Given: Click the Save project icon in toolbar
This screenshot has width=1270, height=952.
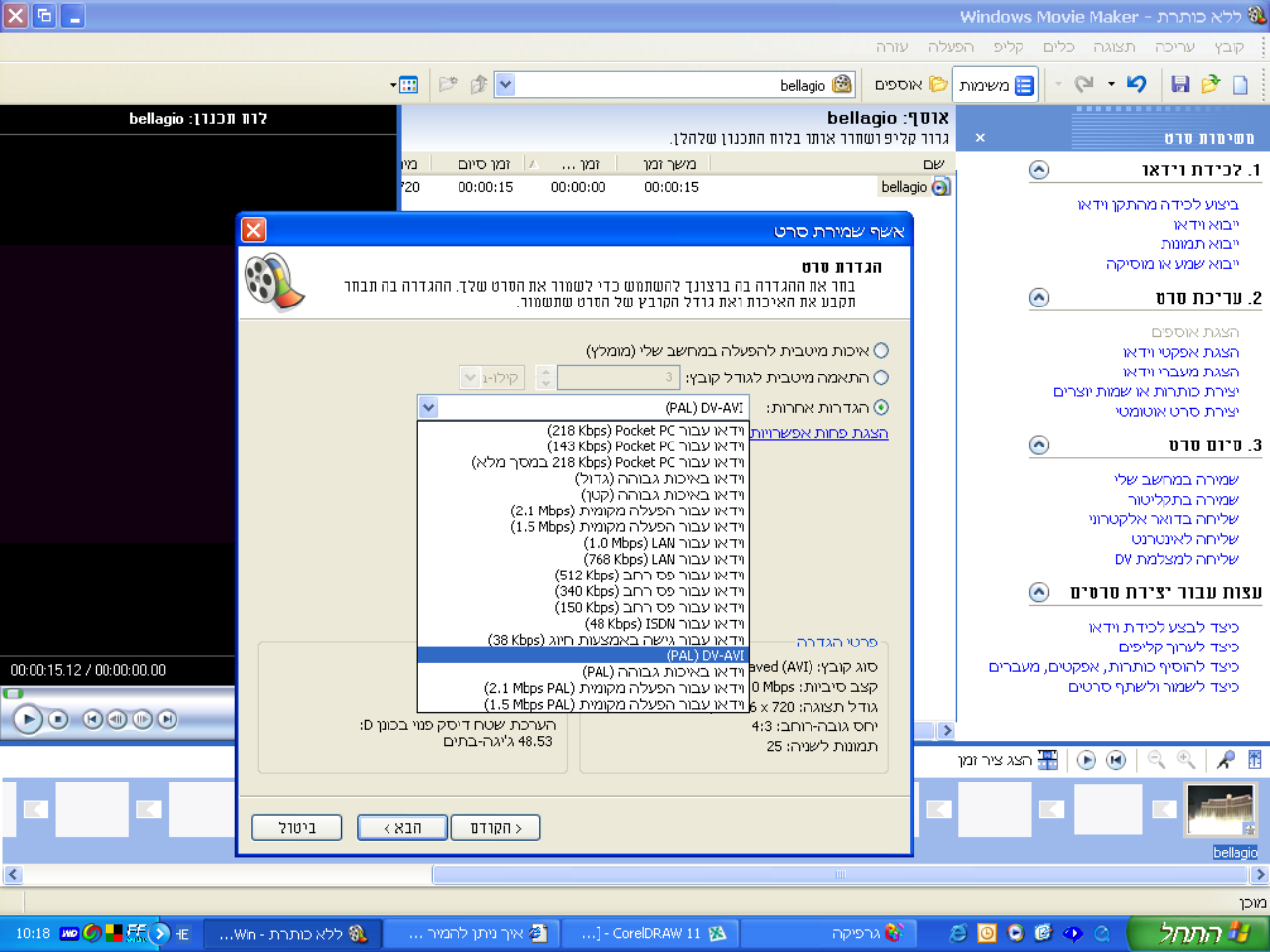Looking at the screenshot, I should [x=1180, y=84].
